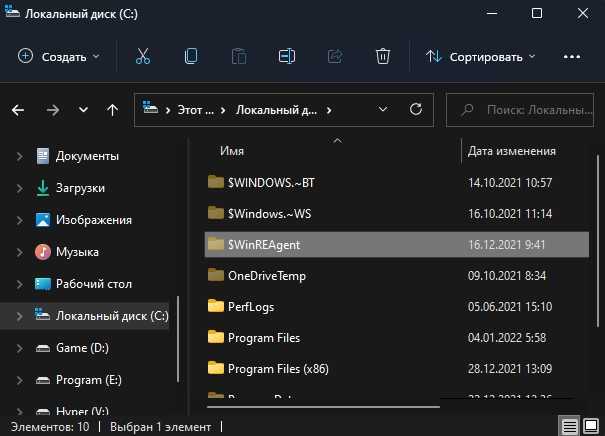Click the Copy icon in toolbar
Screen dimensions: 605x436
191,56
